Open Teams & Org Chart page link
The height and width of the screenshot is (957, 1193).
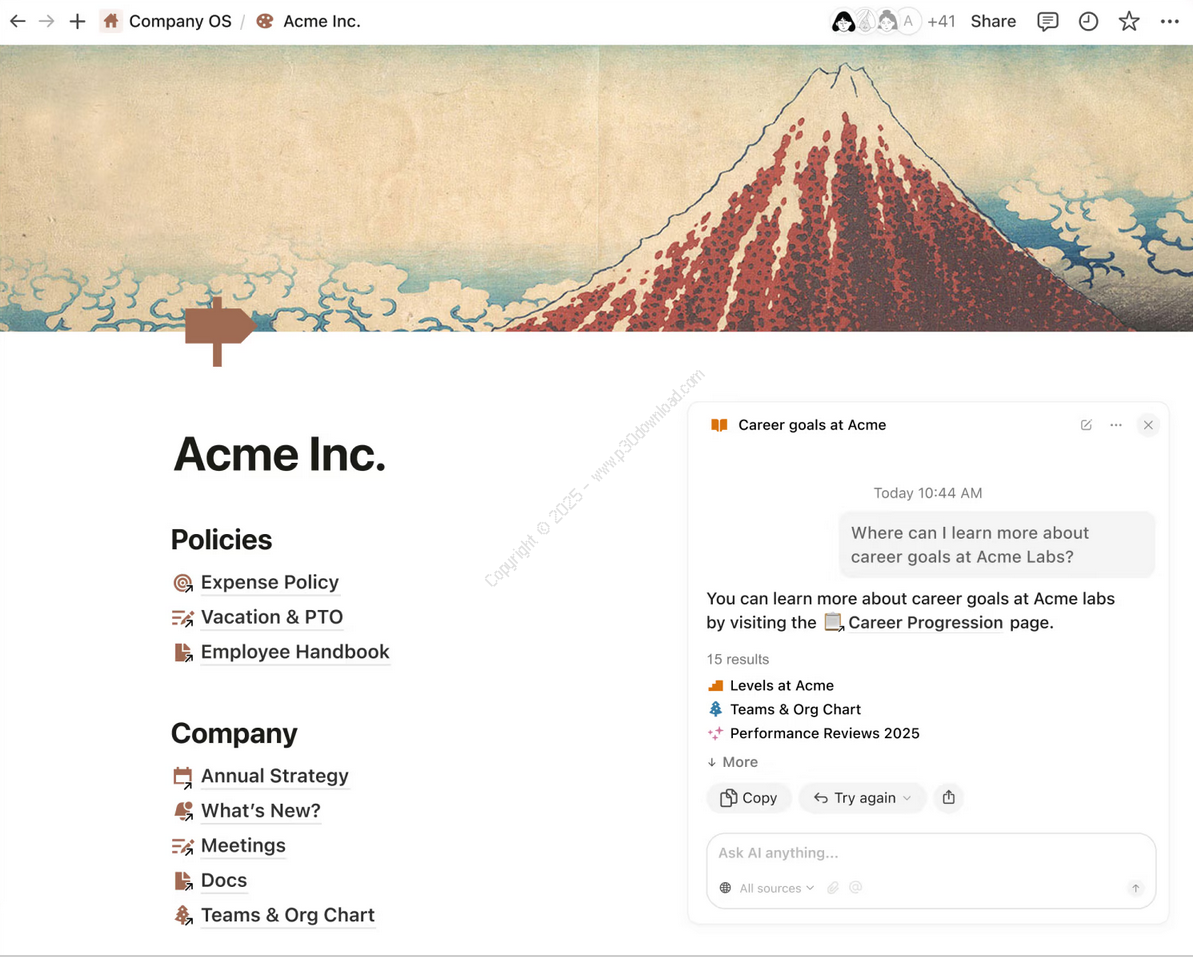point(288,915)
